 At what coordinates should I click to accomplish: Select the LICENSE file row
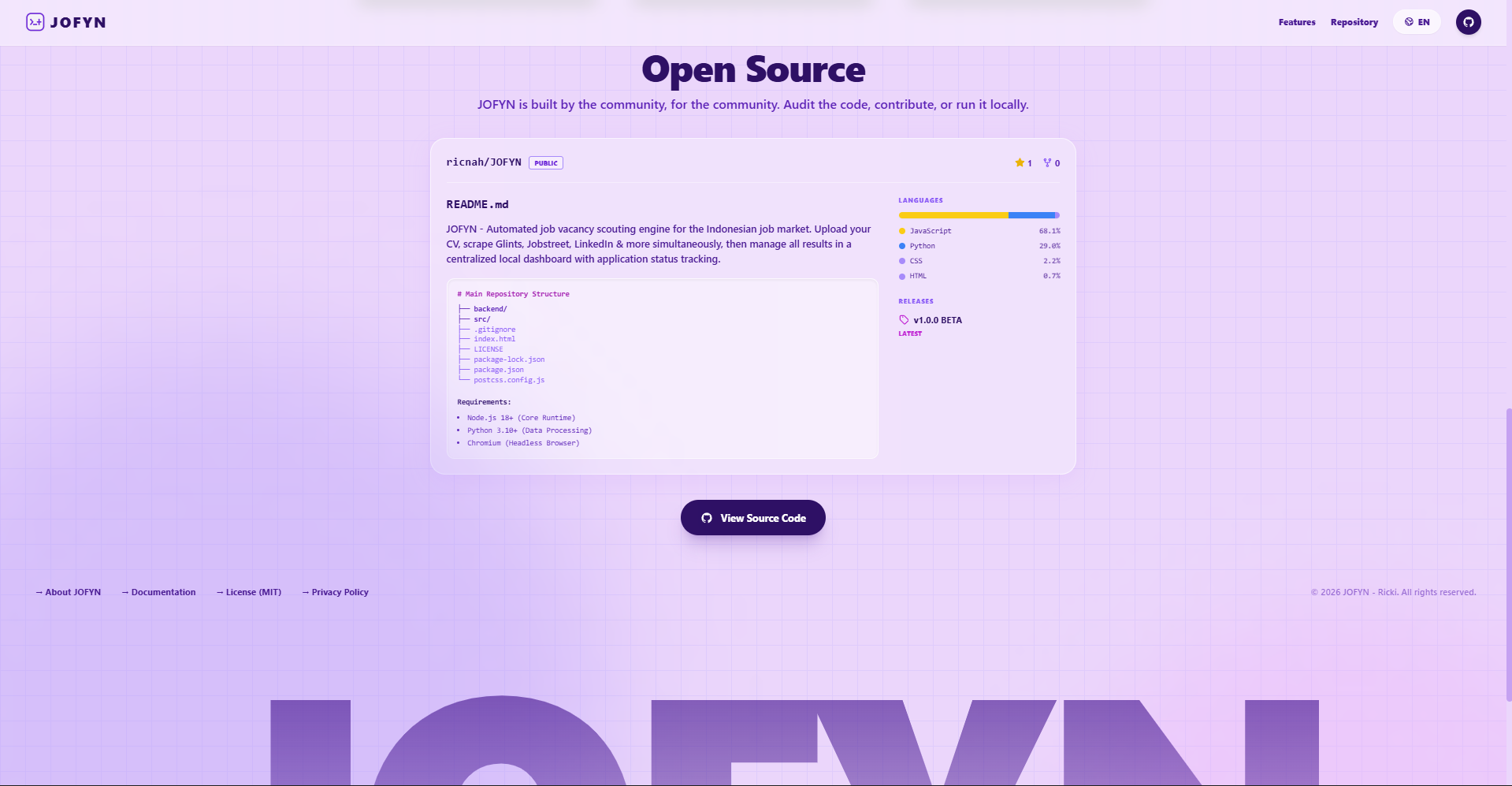pos(481,349)
